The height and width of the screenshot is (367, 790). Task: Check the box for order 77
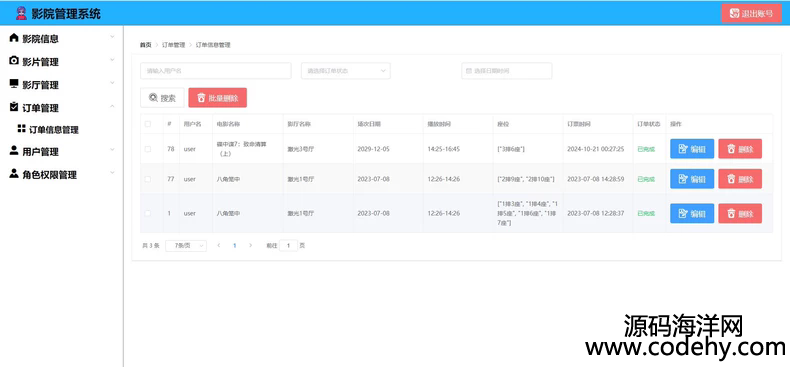click(x=148, y=179)
